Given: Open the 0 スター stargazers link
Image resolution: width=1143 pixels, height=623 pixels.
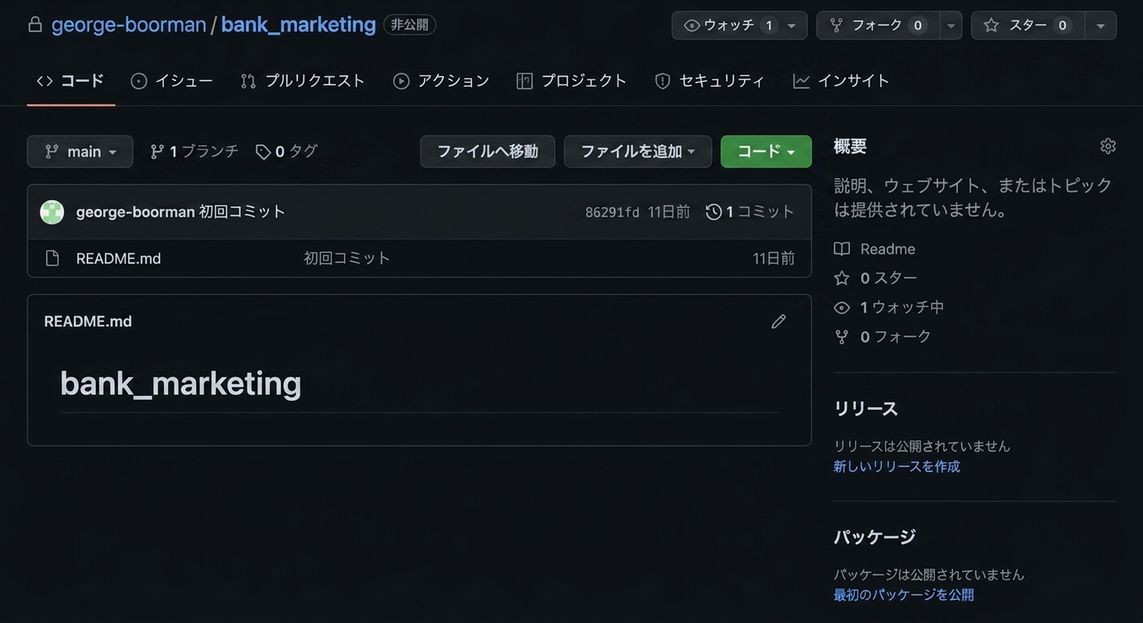Looking at the screenshot, I should click(x=889, y=278).
